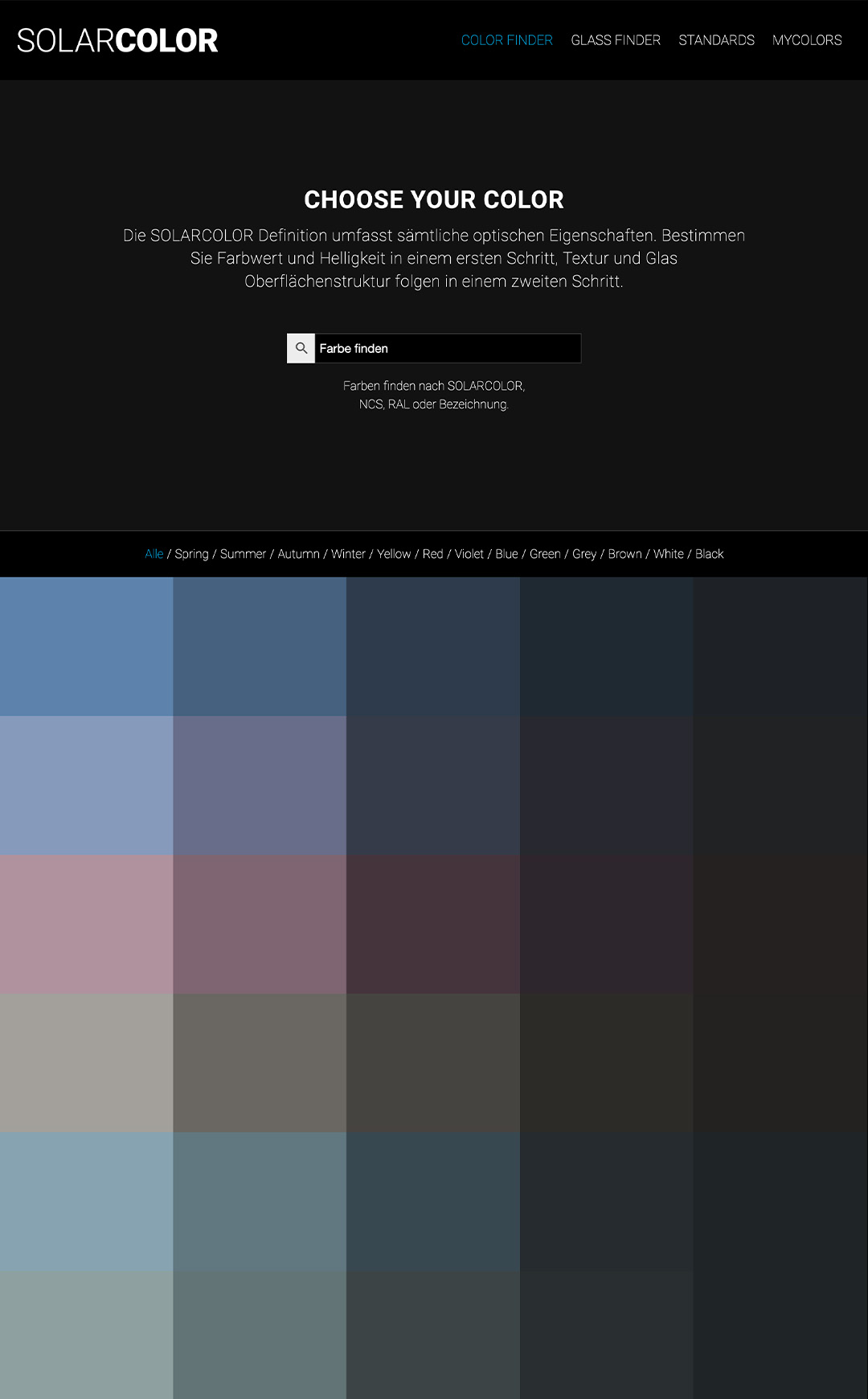Filter colors by Summer
868x1399 pixels.
[243, 554]
